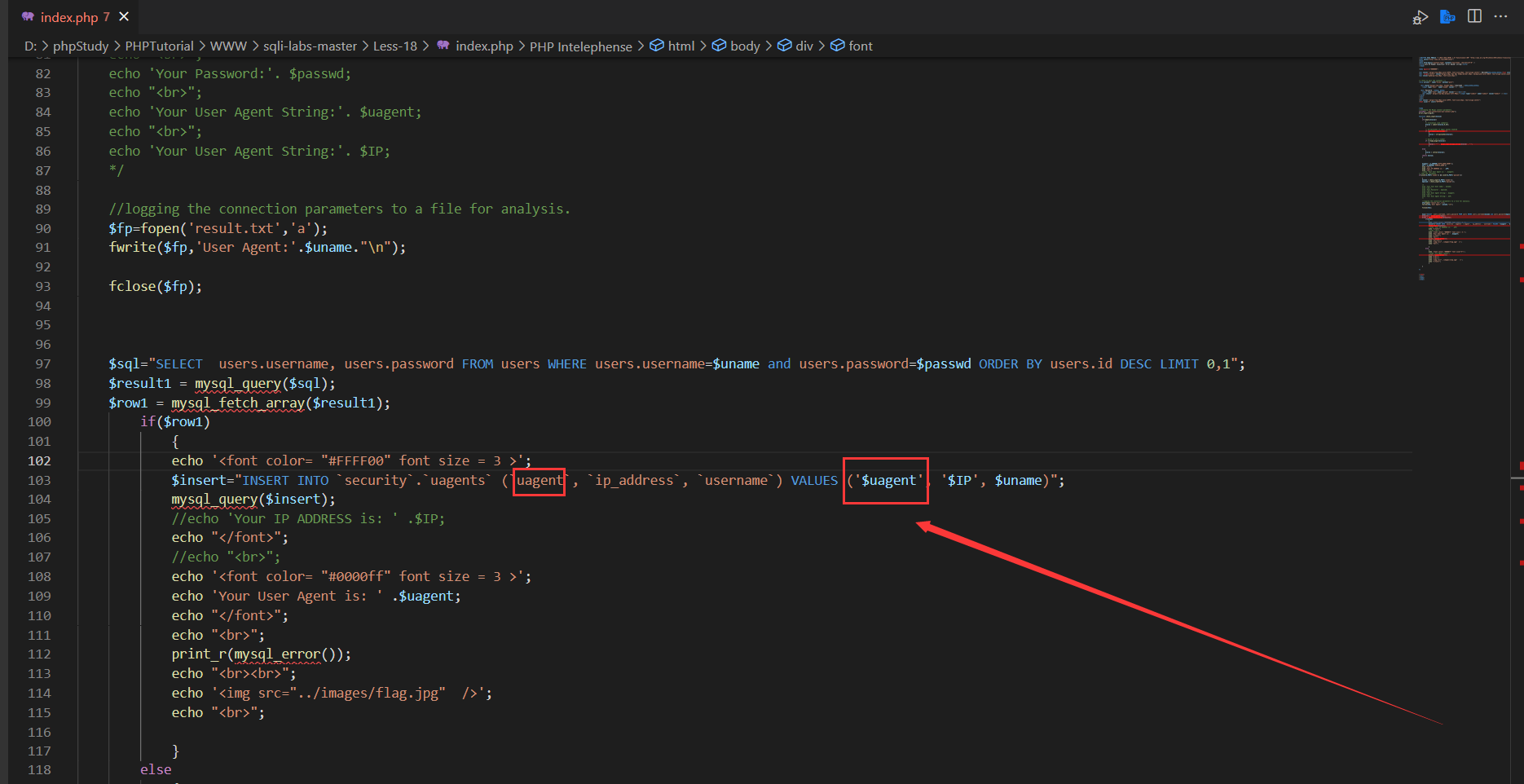Image resolution: width=1524 pixels, height=784 pixels.
Task: Open the More Actions ellipsis menu
Action: point(1500,16)
